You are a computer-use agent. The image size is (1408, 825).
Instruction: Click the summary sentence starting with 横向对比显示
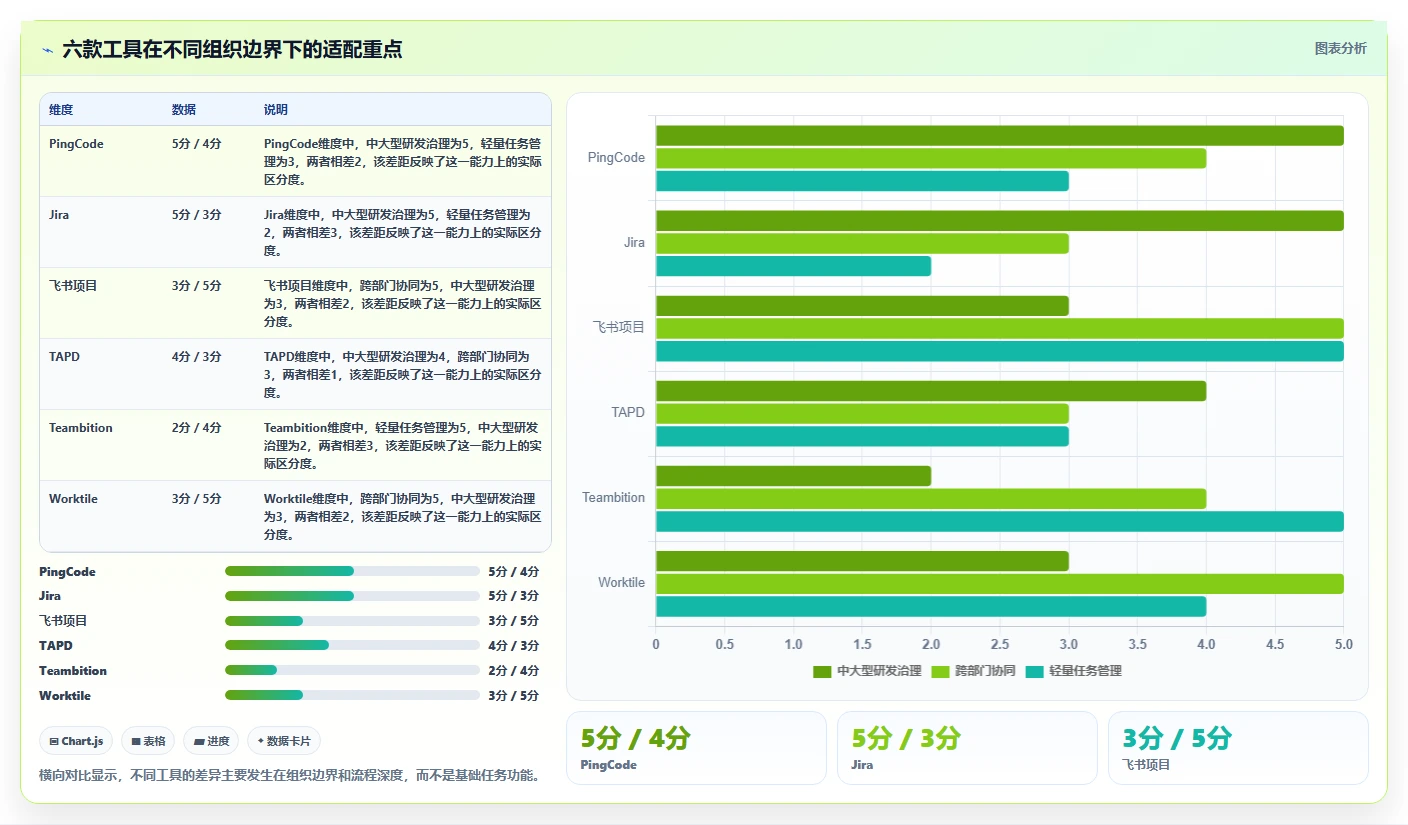pyautogui.click(x=291, y=775)
